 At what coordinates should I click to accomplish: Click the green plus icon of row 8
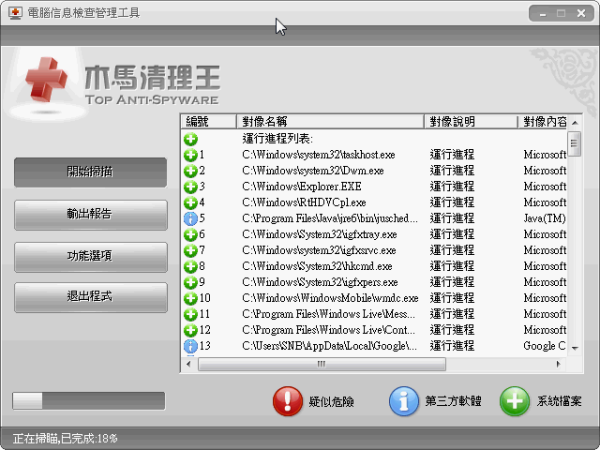point(191,266)
